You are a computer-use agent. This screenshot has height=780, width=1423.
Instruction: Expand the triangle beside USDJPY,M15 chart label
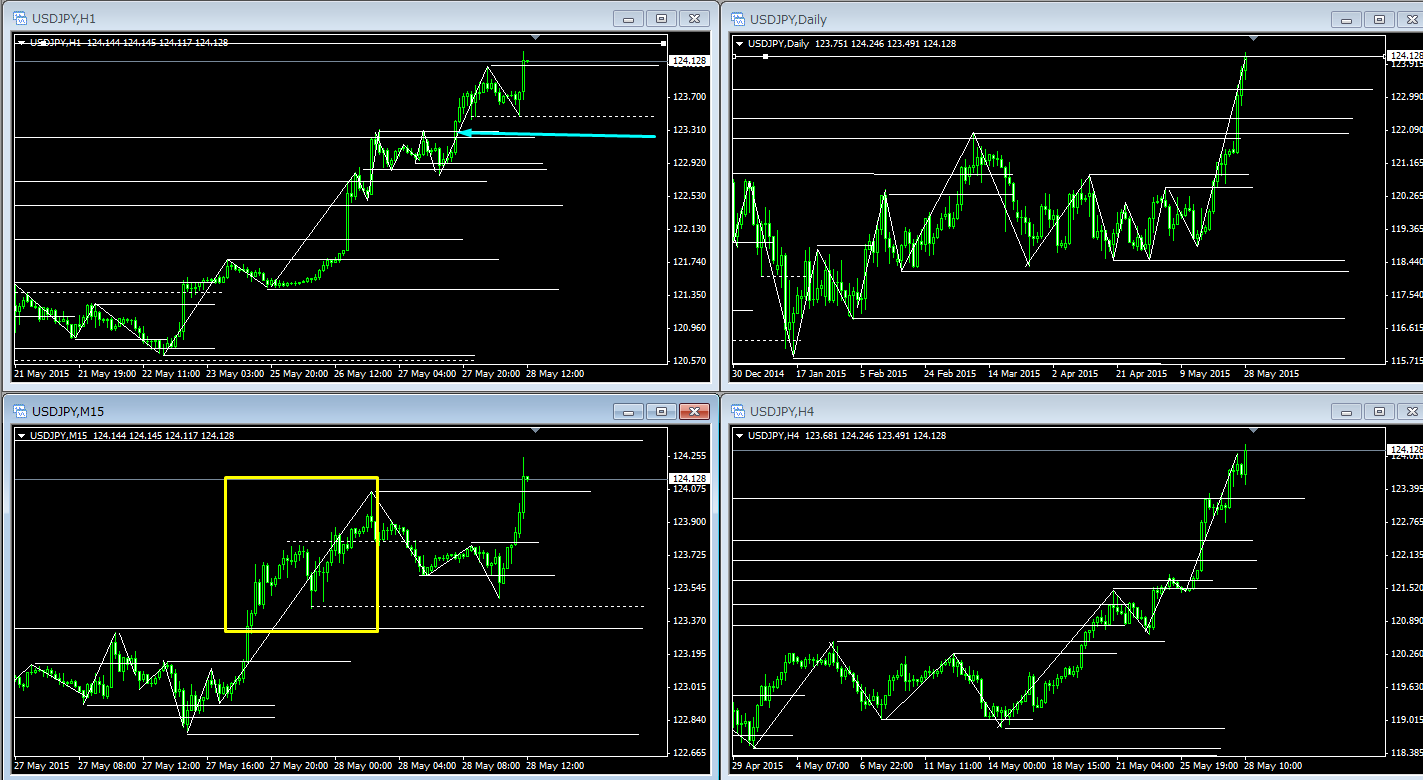click(x=21, y=436)
